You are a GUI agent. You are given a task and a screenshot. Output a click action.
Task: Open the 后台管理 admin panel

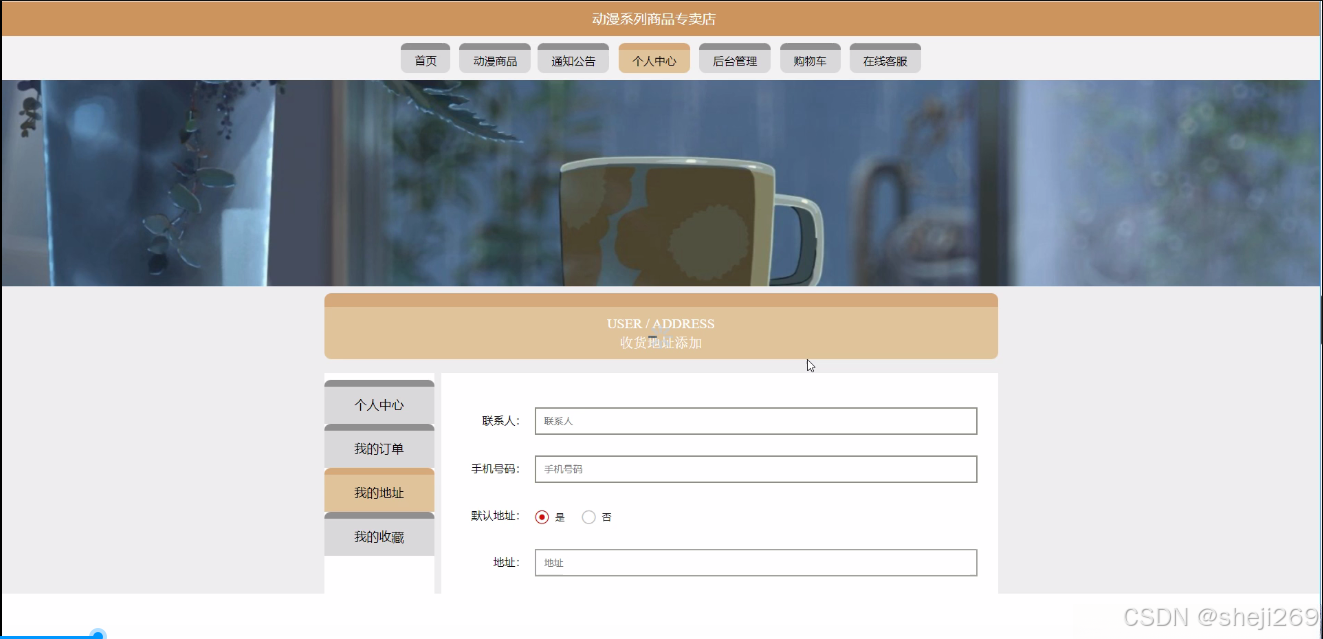pos(734,58)
